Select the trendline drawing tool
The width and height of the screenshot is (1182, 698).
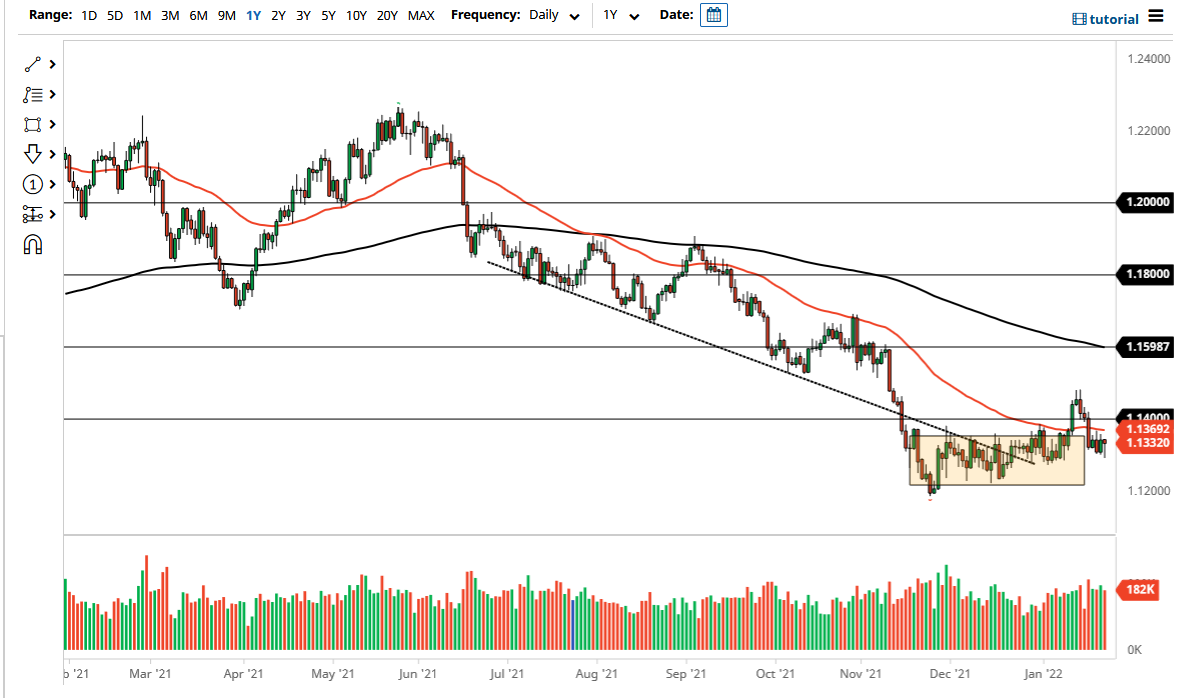tap(33, 64)
